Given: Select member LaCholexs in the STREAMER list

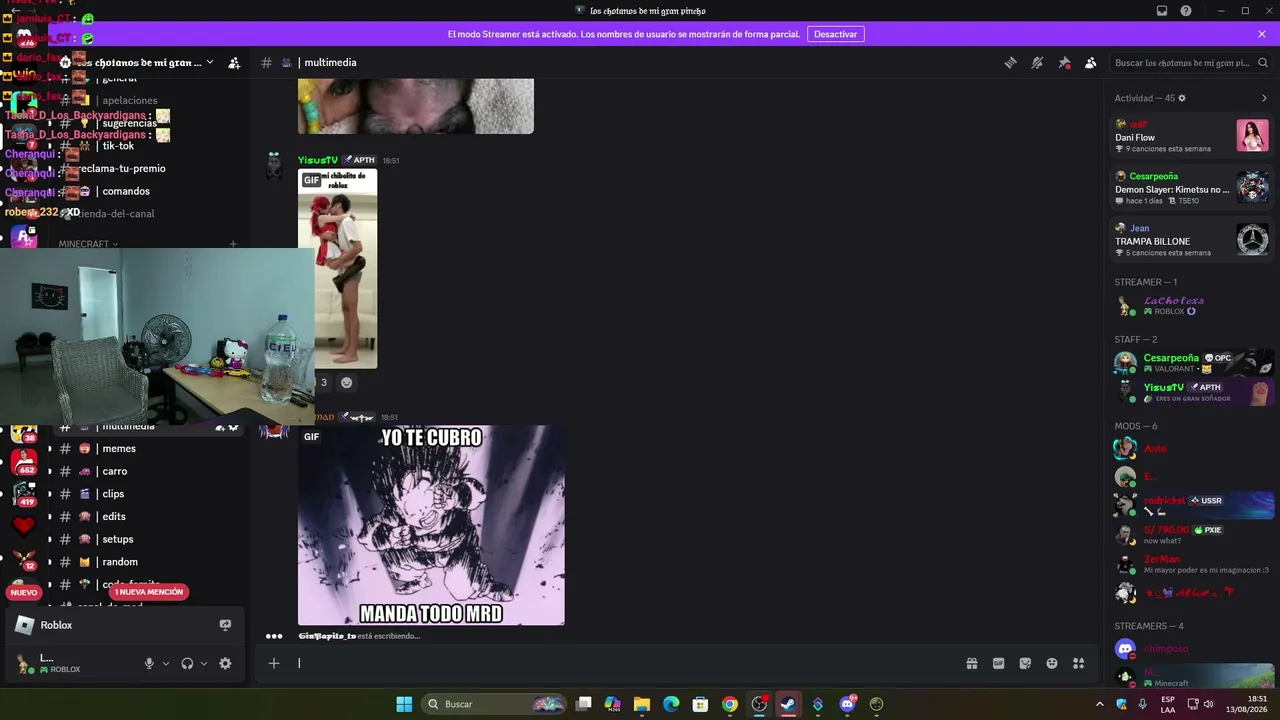Looking at the screenshot, I should 1191,305.
